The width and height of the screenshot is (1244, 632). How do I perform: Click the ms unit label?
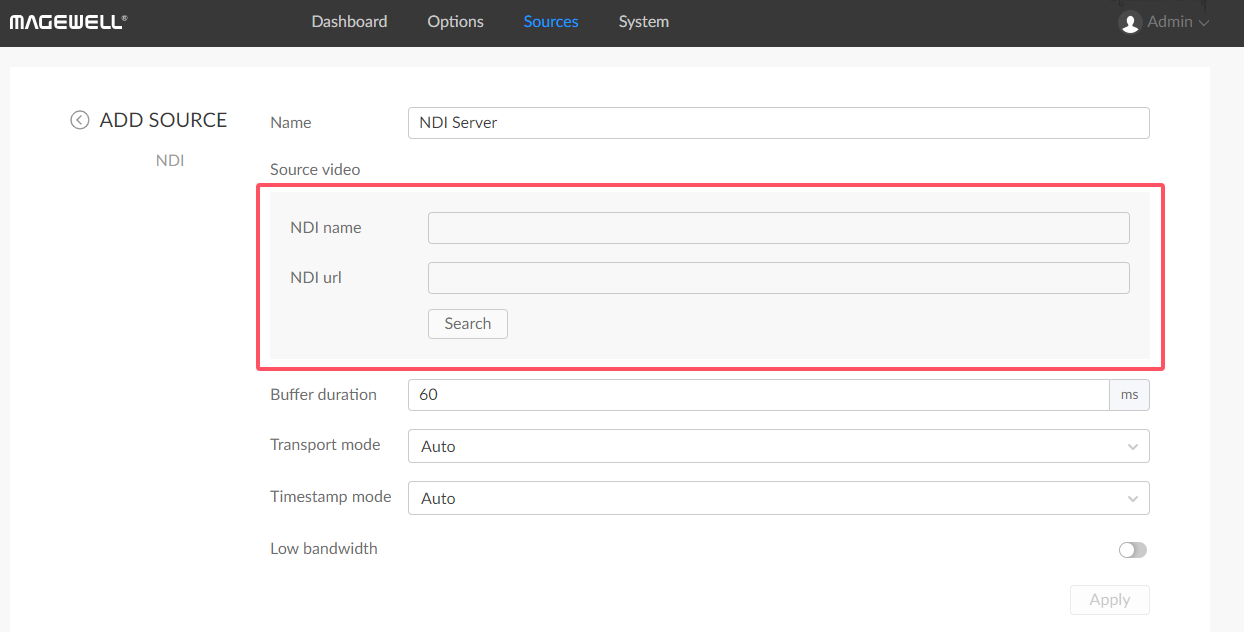coord(1129,395)
